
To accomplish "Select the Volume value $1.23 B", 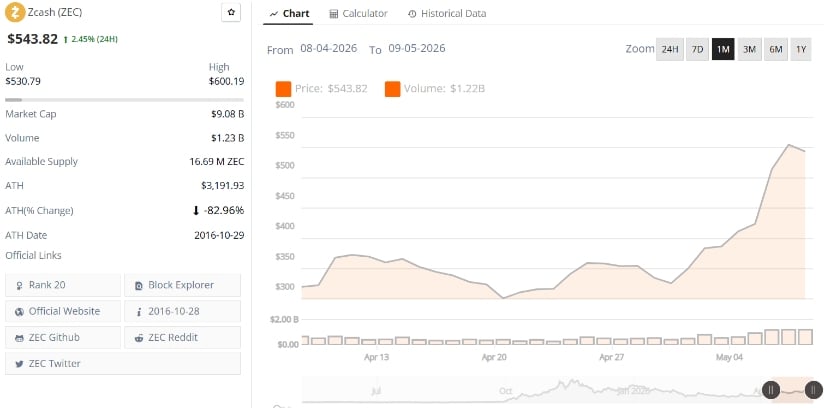I will point(227,138).
